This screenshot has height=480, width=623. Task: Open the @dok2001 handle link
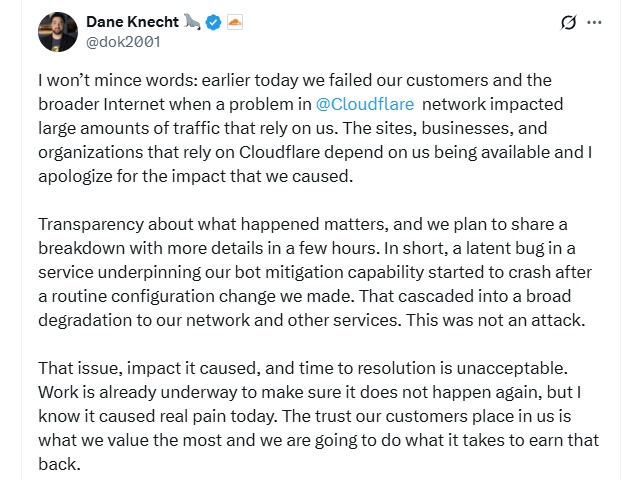(124, 42)
